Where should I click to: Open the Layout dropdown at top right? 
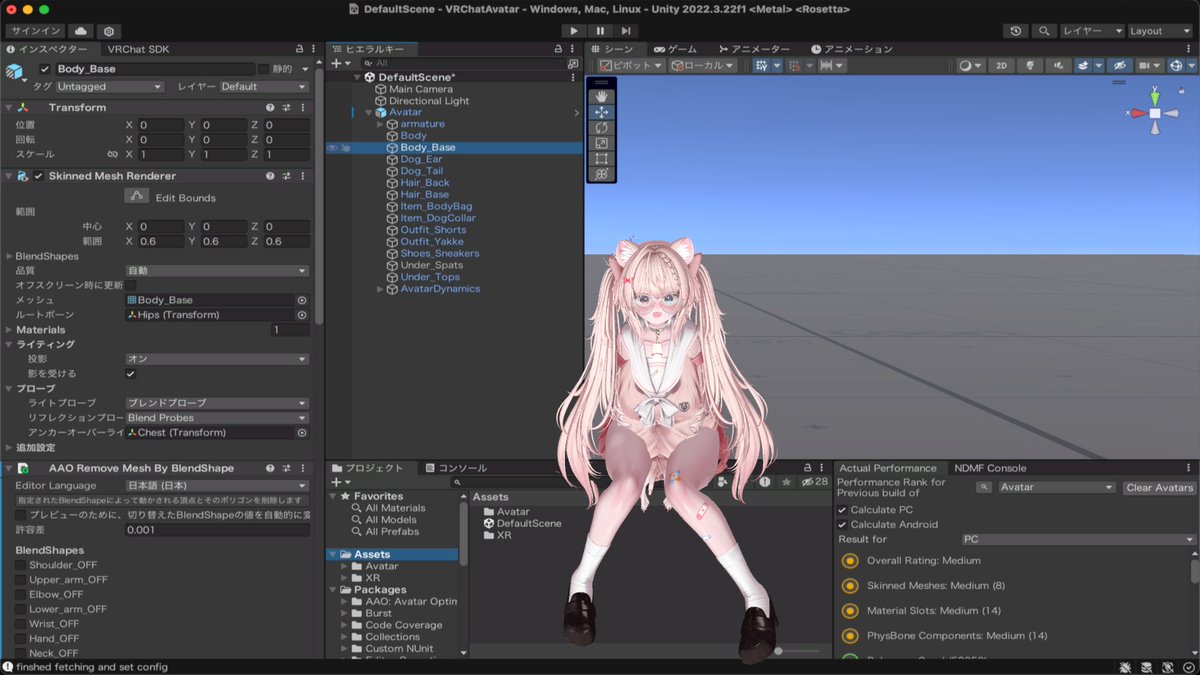1159,31
